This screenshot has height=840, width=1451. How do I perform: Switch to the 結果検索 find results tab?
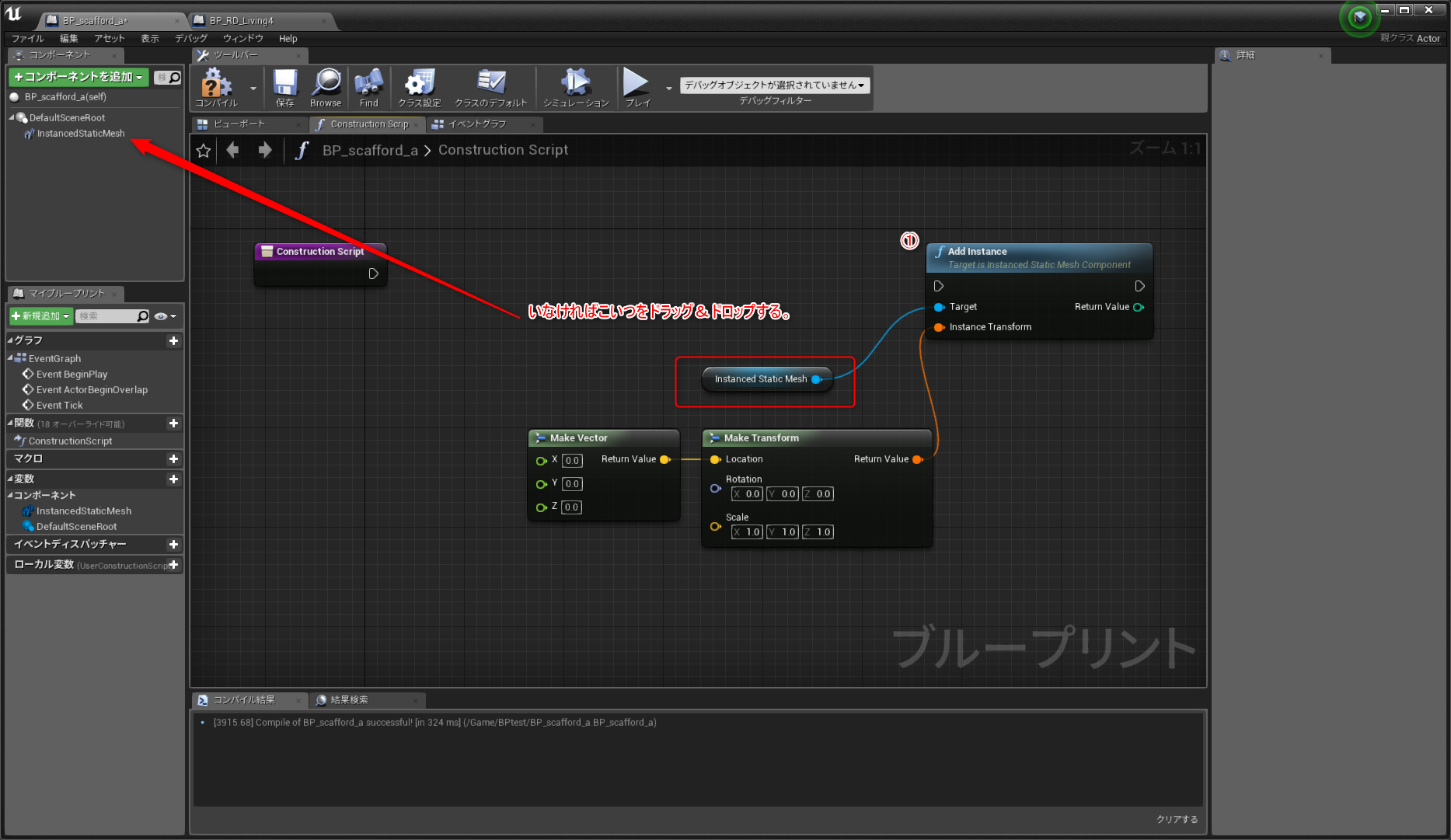[367, 700]
